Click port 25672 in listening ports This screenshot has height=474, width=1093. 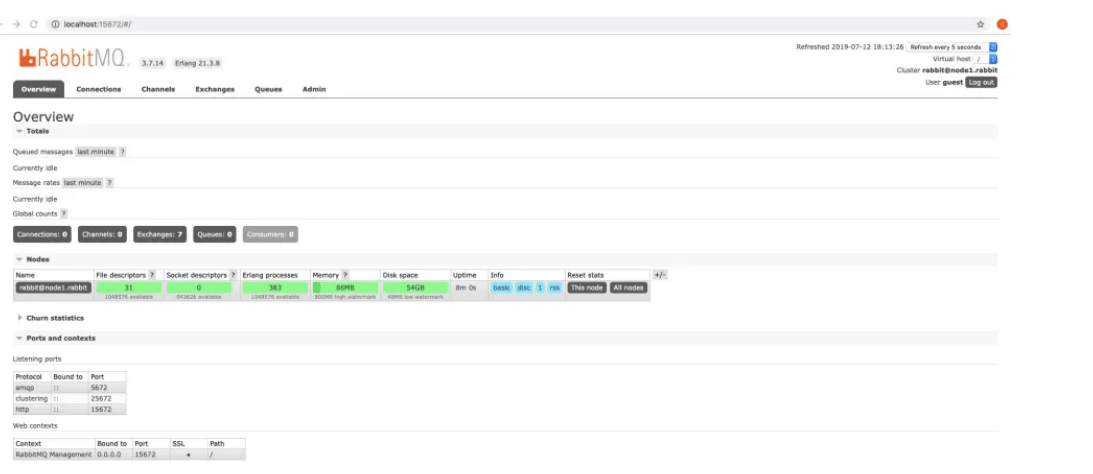point(107,399)
